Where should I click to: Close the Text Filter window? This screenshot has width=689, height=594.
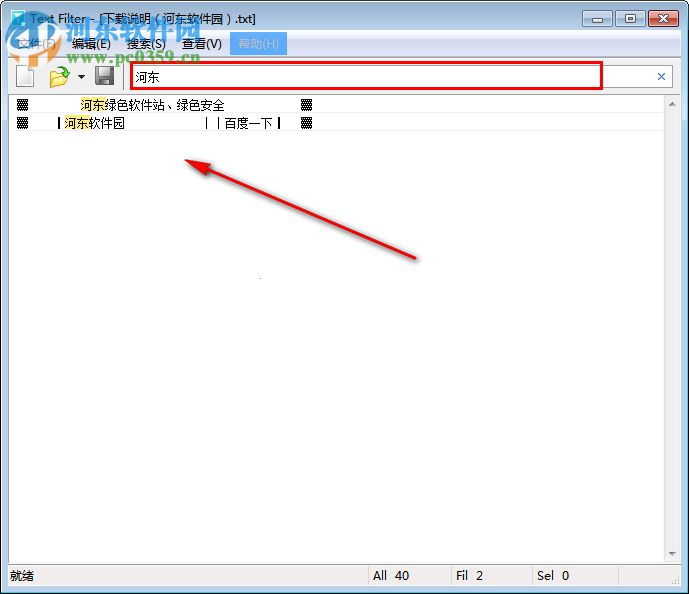coord(664,19)
